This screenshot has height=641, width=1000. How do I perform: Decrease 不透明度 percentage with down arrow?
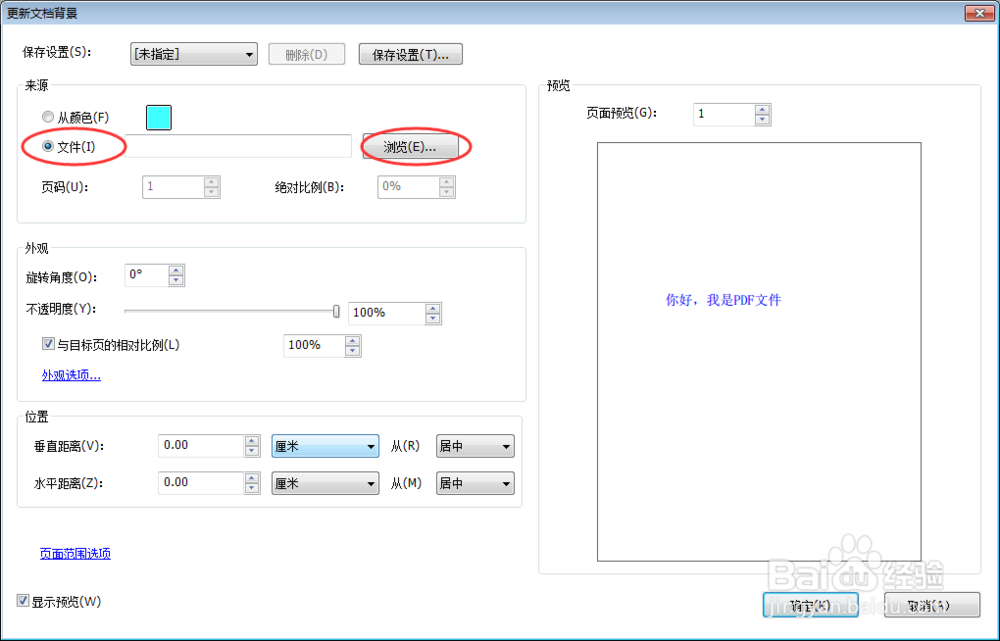433,318
